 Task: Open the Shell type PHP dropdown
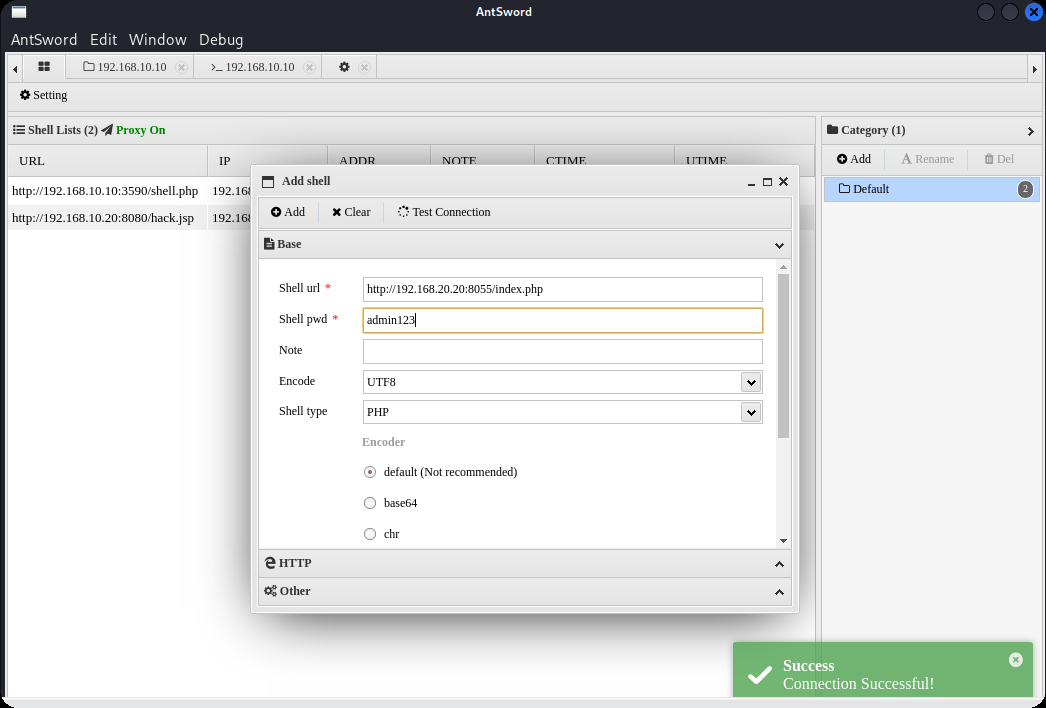point(750,412)
